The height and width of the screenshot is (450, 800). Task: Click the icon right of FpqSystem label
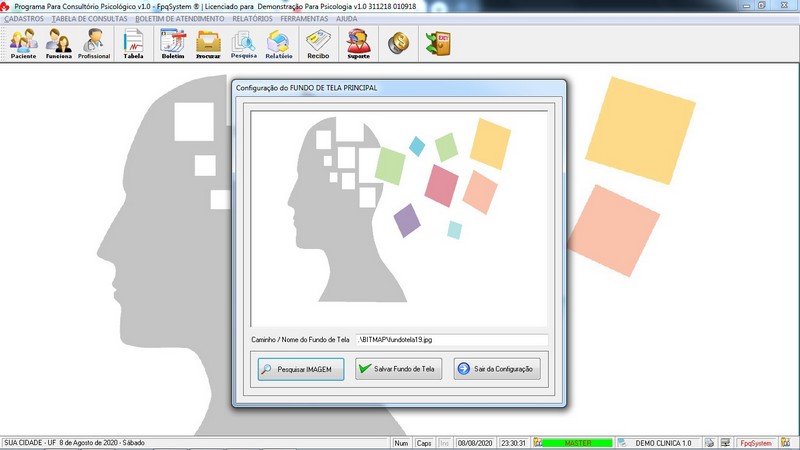[785, 443]
